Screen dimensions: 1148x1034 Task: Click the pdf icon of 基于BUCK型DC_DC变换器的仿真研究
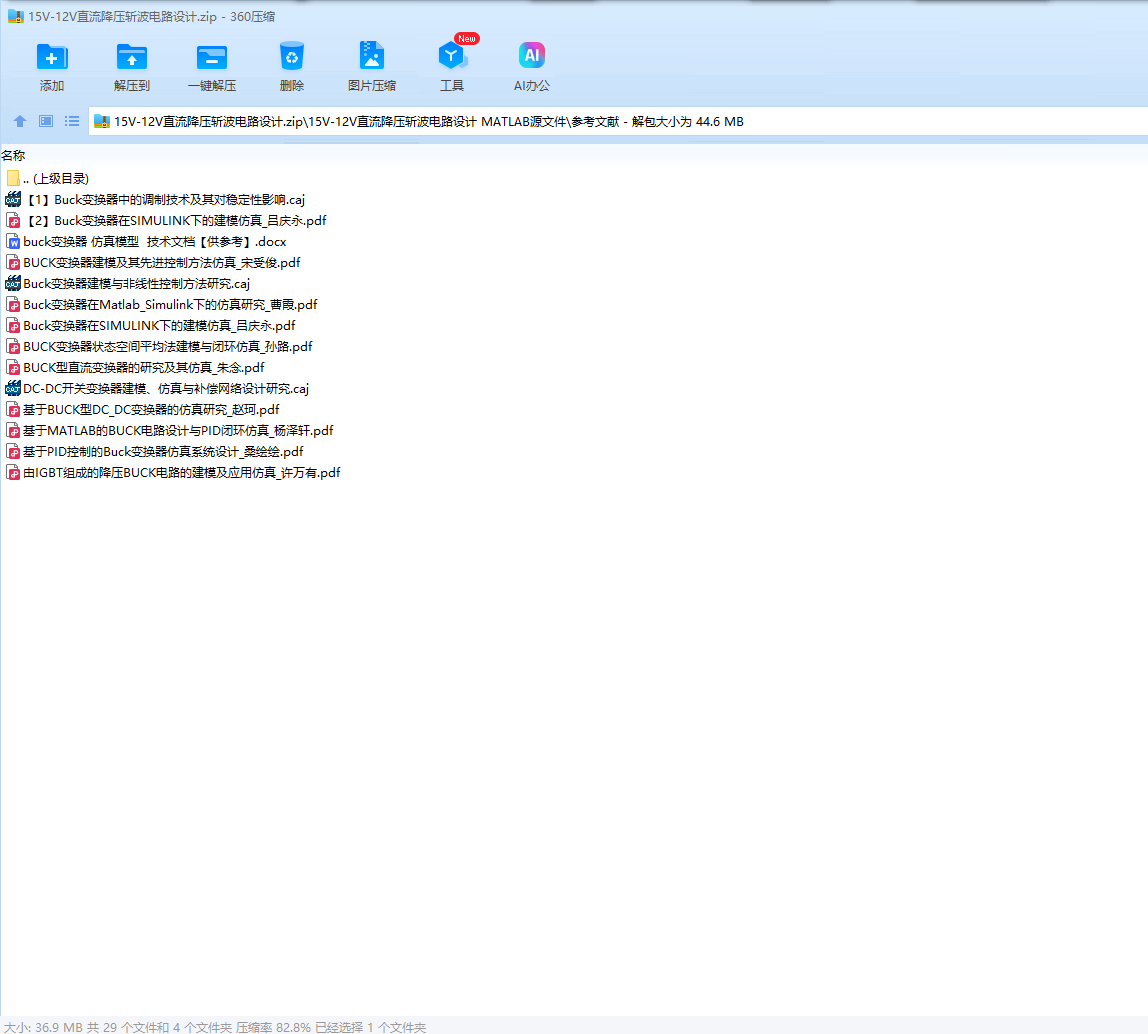coord(13,409)
